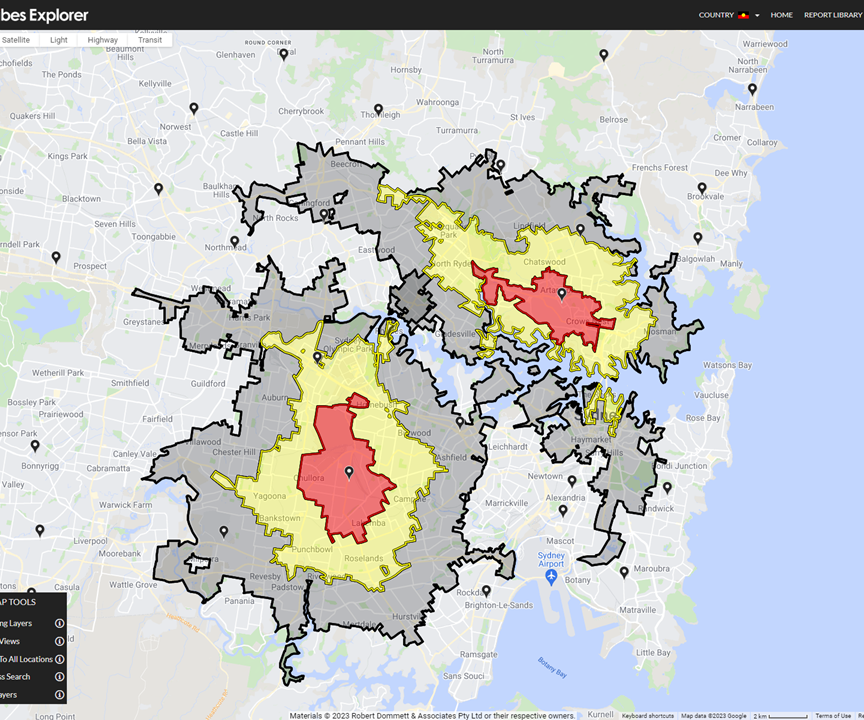Open the COUNTRY dropdown arrow

(757, 15)
